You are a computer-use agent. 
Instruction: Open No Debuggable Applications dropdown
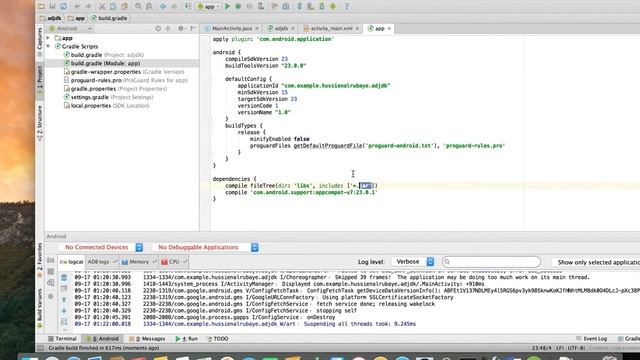click(206, 247)
